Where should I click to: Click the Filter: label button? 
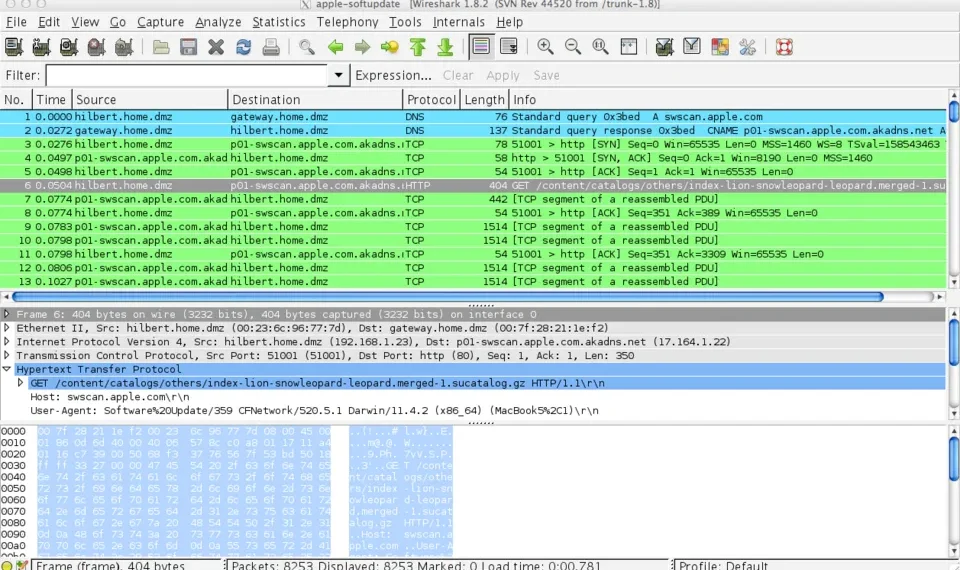coord(23,75)
